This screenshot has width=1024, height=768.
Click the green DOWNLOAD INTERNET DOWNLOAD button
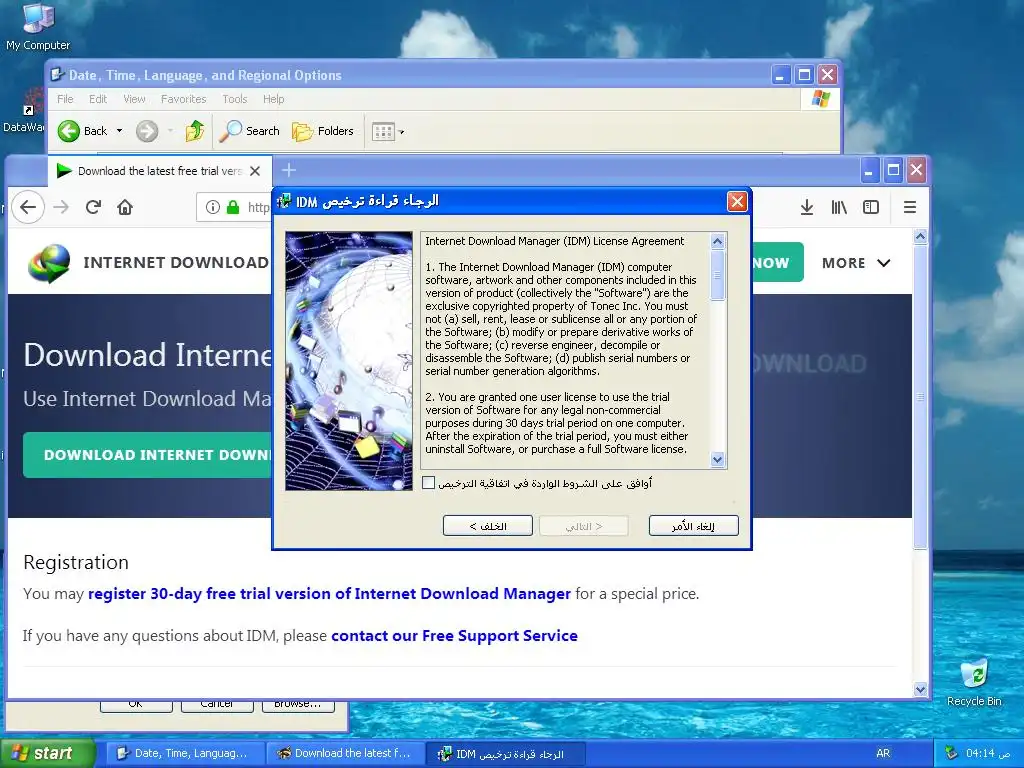pos(148,455)
